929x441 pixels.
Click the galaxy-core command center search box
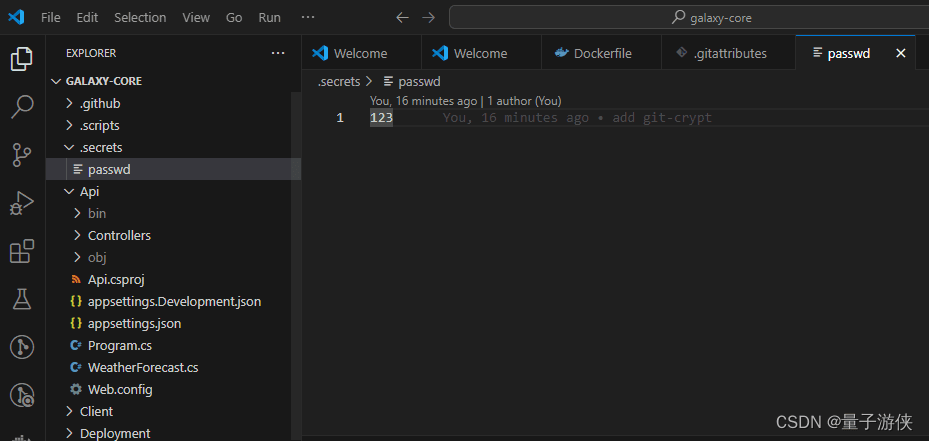(x=688, y=18)
